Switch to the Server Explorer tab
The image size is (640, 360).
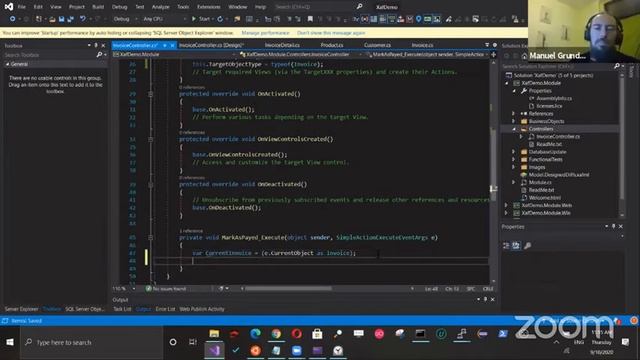click(22, 309)
